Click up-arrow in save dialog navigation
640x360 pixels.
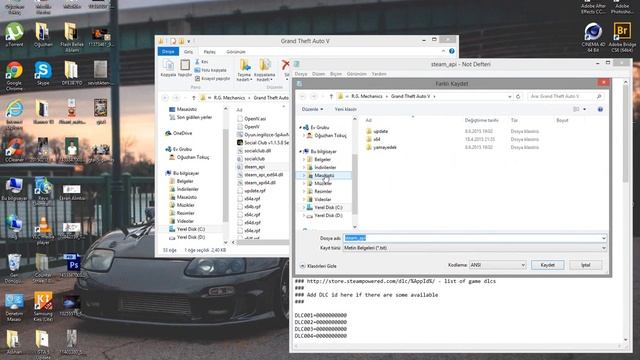331,96
